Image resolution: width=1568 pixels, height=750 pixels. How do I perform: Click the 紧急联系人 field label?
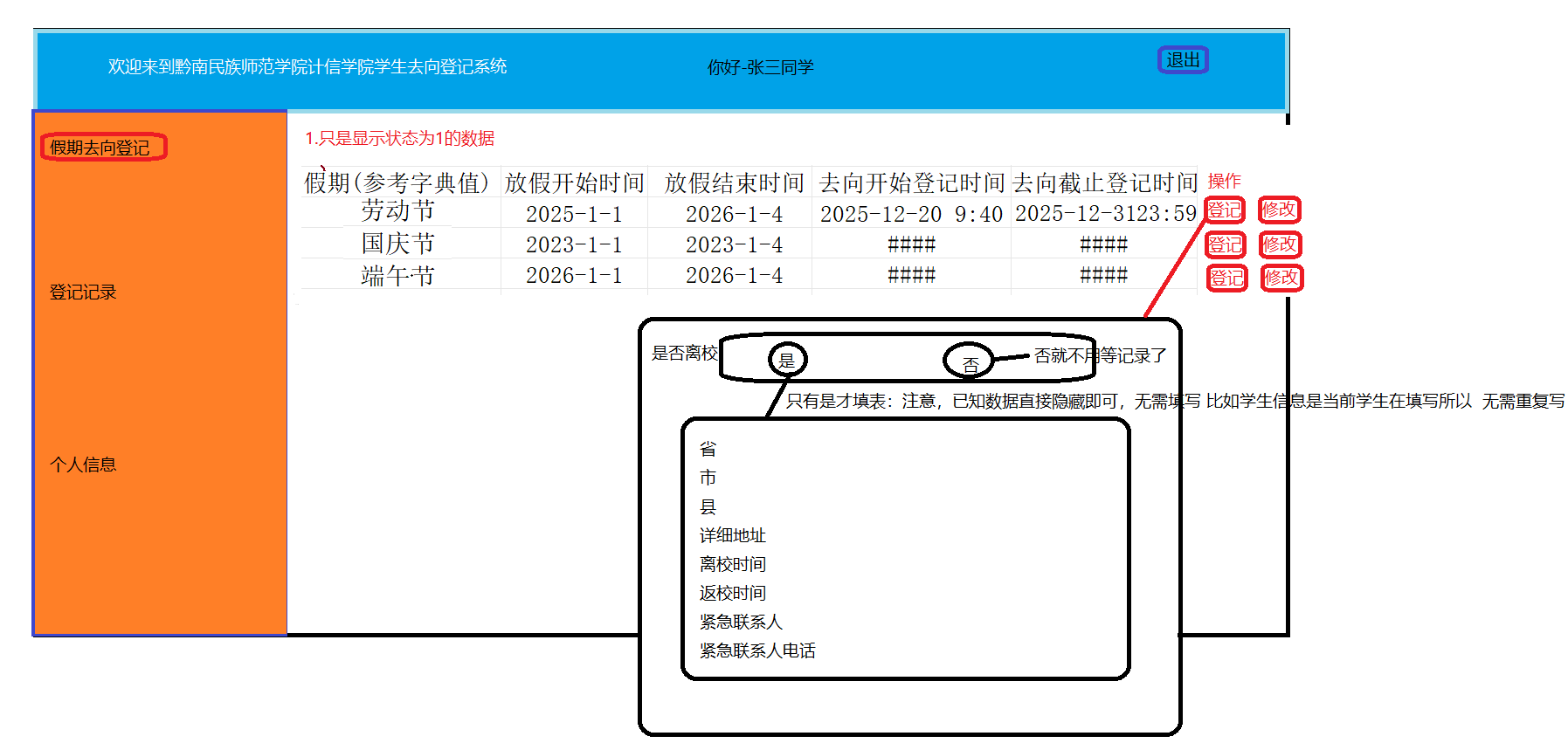tap(741, 622)
